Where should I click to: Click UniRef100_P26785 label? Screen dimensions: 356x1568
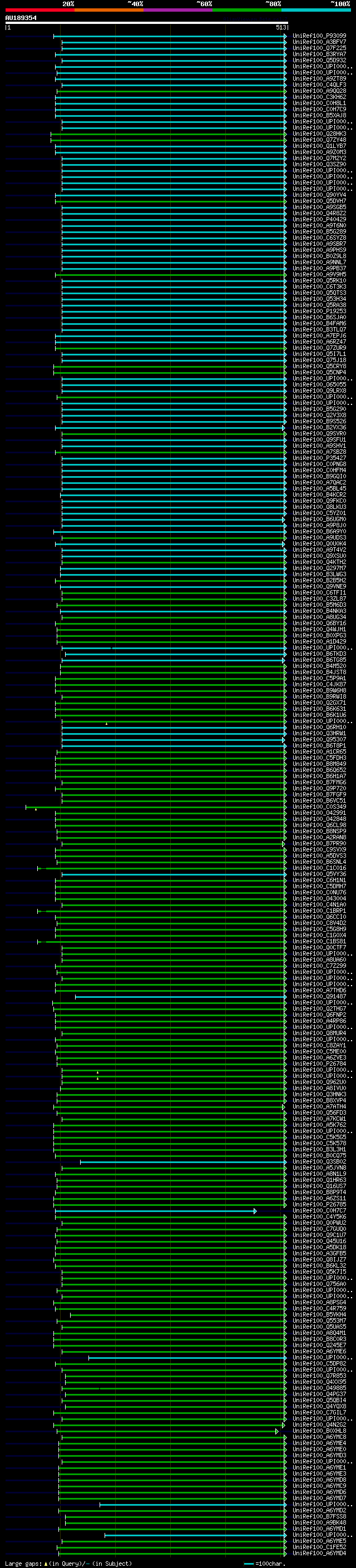tap(319, 1204)
